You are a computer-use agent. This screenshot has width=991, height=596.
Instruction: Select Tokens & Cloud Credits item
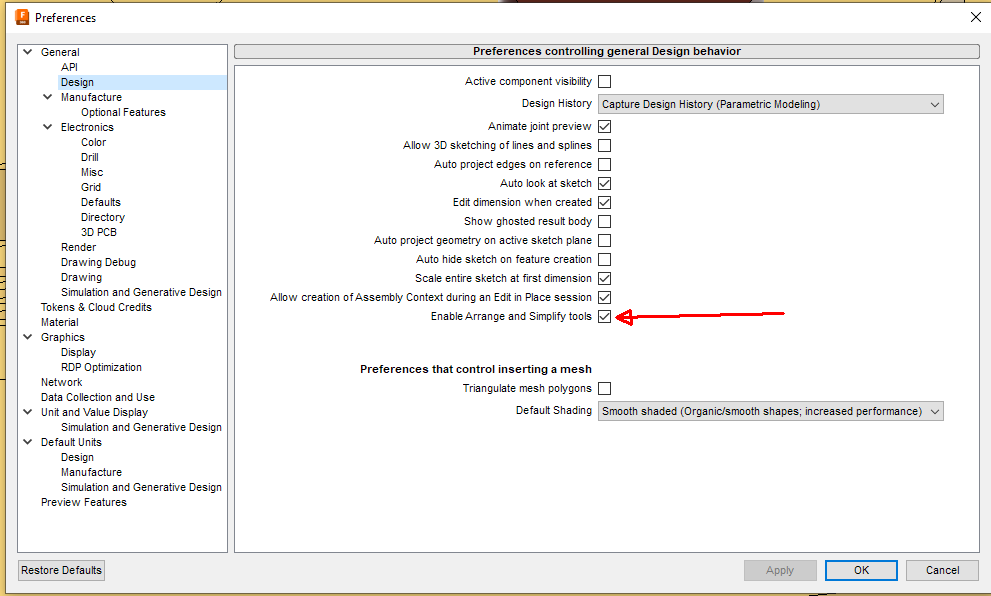coord(96,307)
